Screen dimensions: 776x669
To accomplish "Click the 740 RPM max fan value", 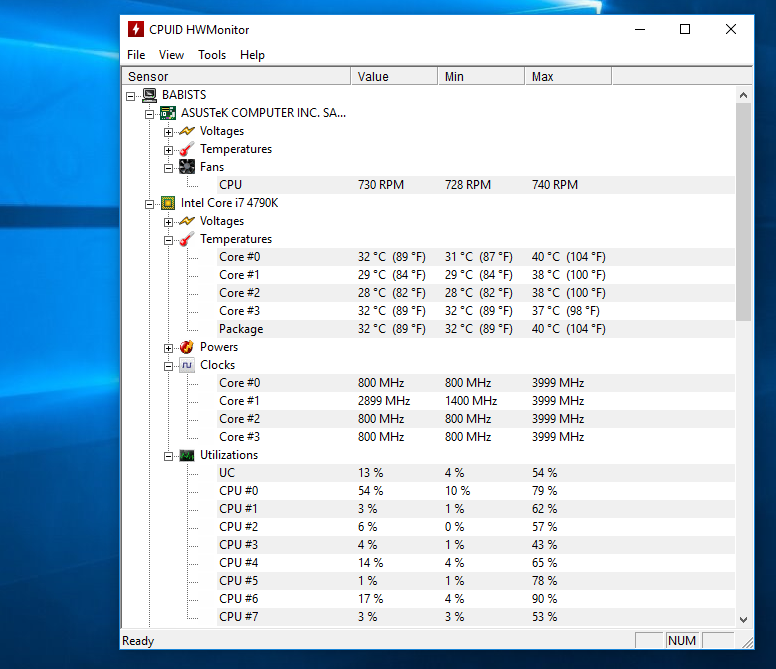I will (x=554, y=185).
